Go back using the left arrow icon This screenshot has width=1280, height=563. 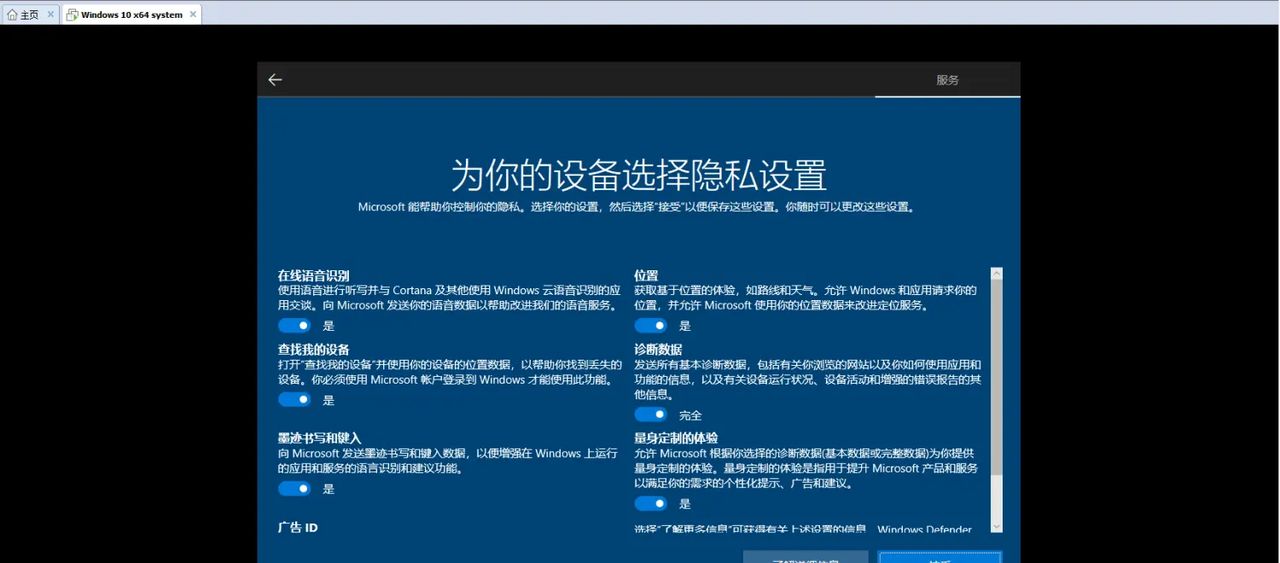pyautogui.click(x=275, y=80)
